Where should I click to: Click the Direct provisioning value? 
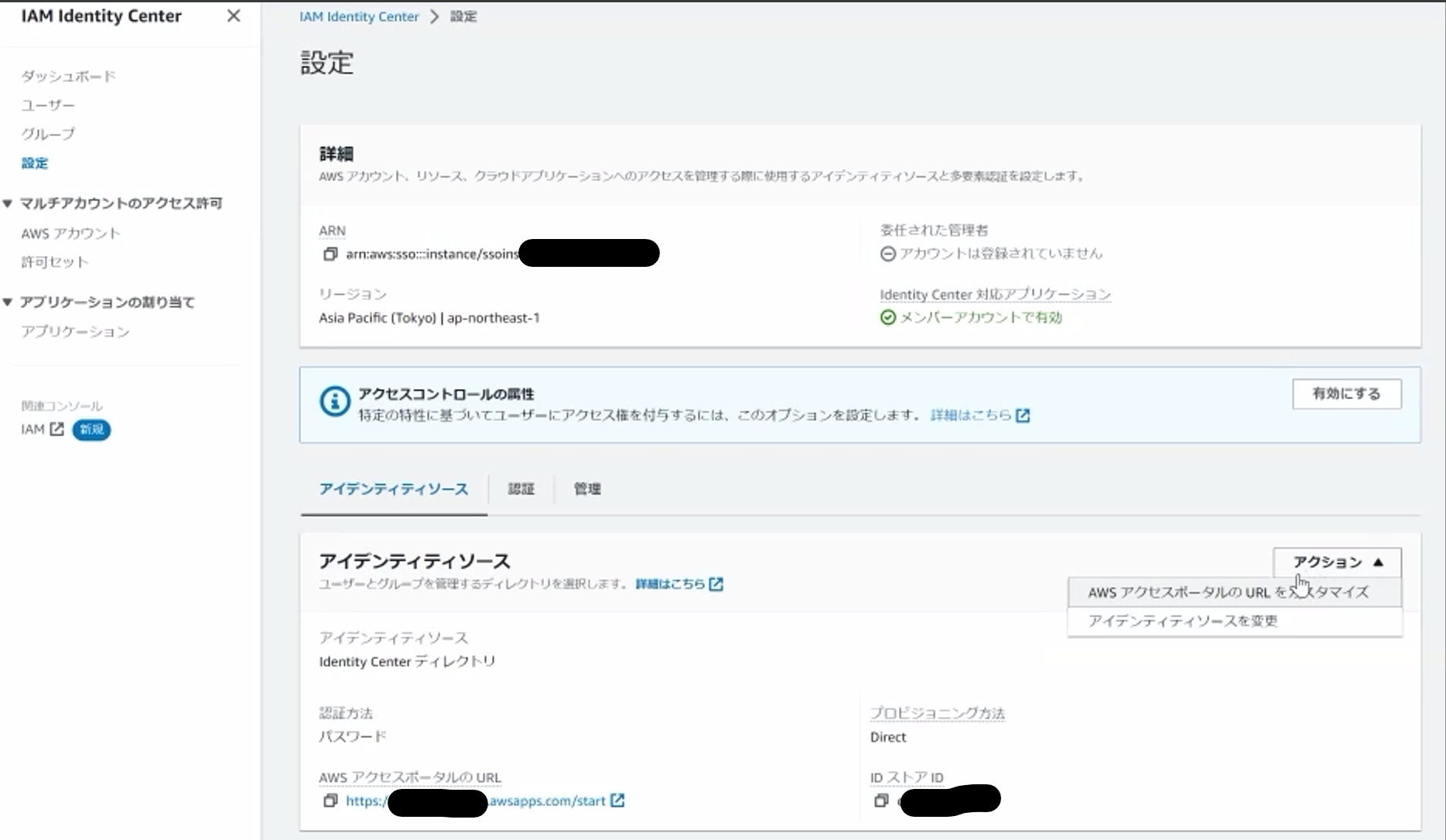[888, 737]
